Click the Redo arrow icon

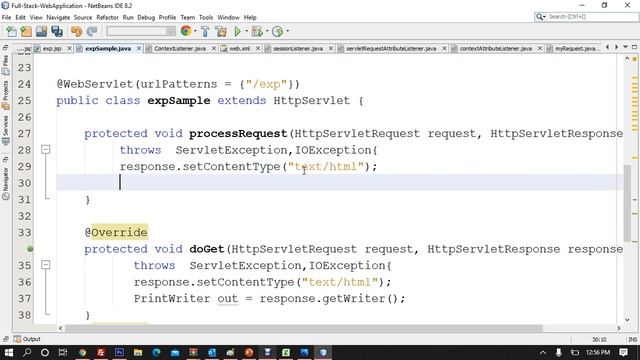click(x=92, y=31)
